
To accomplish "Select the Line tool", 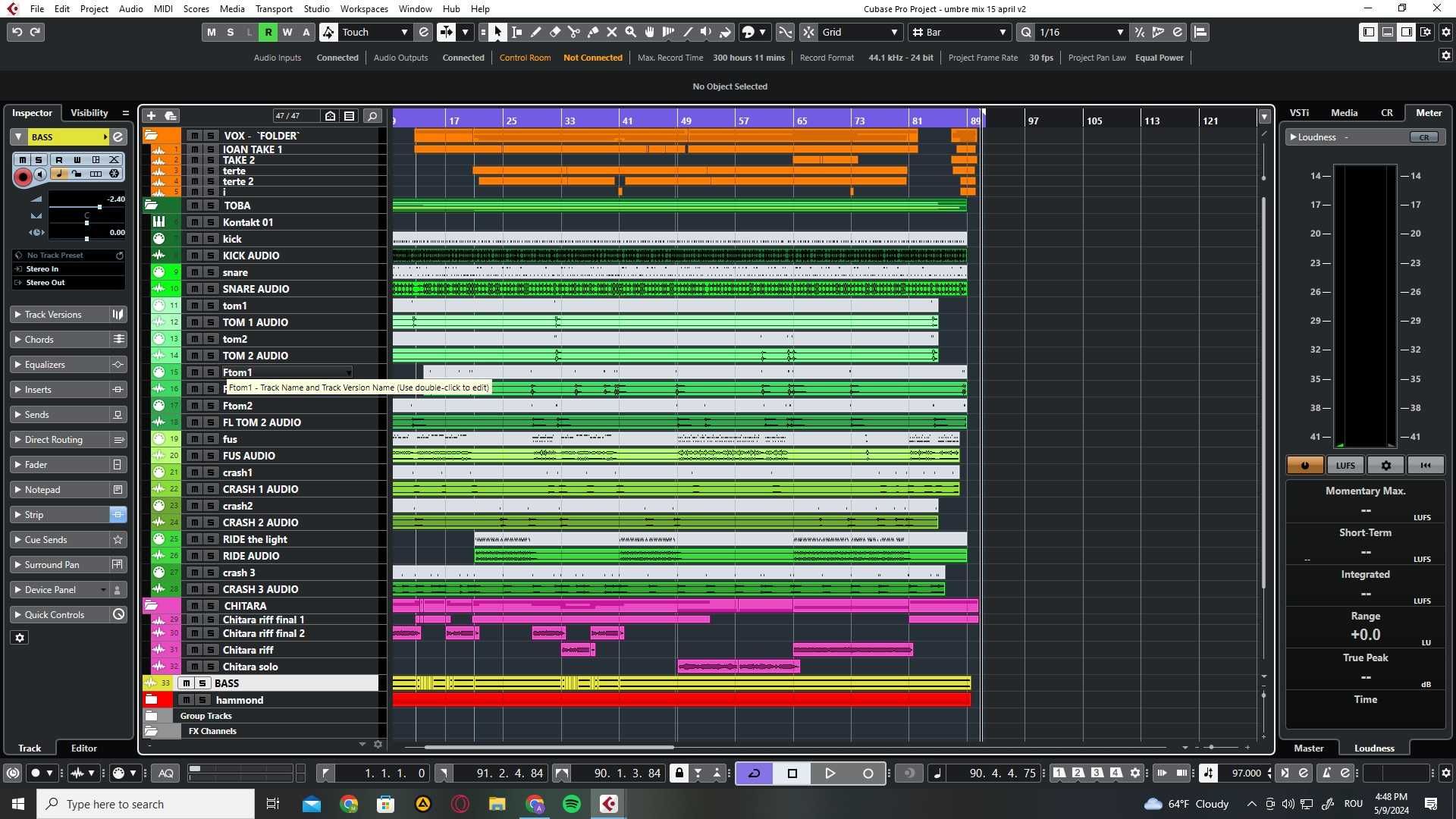I will pyautogui.click(x=688, y=32).
